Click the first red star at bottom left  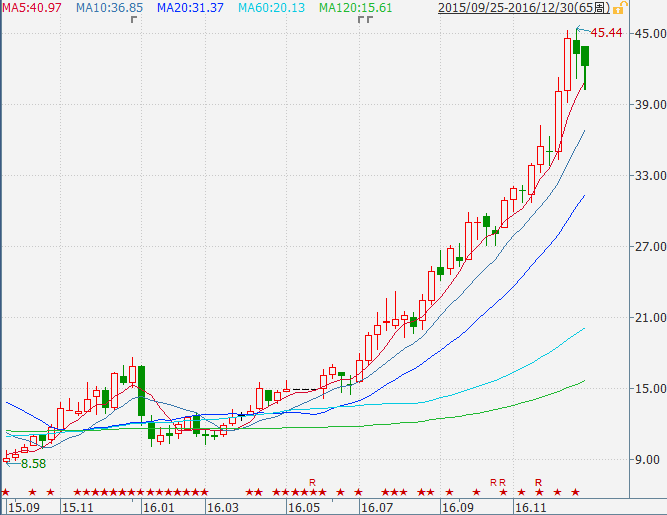6,492
